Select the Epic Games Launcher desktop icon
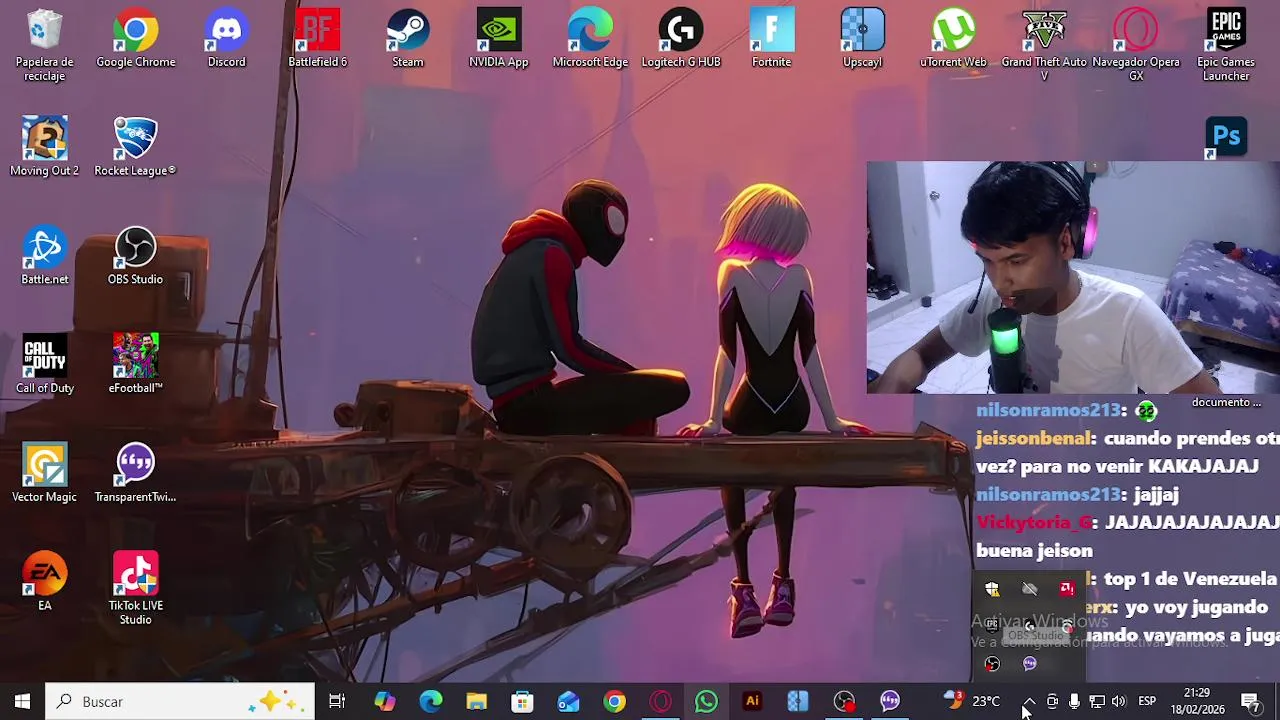This screenshot has height=720, width=1280. (x=1226, y=45)
